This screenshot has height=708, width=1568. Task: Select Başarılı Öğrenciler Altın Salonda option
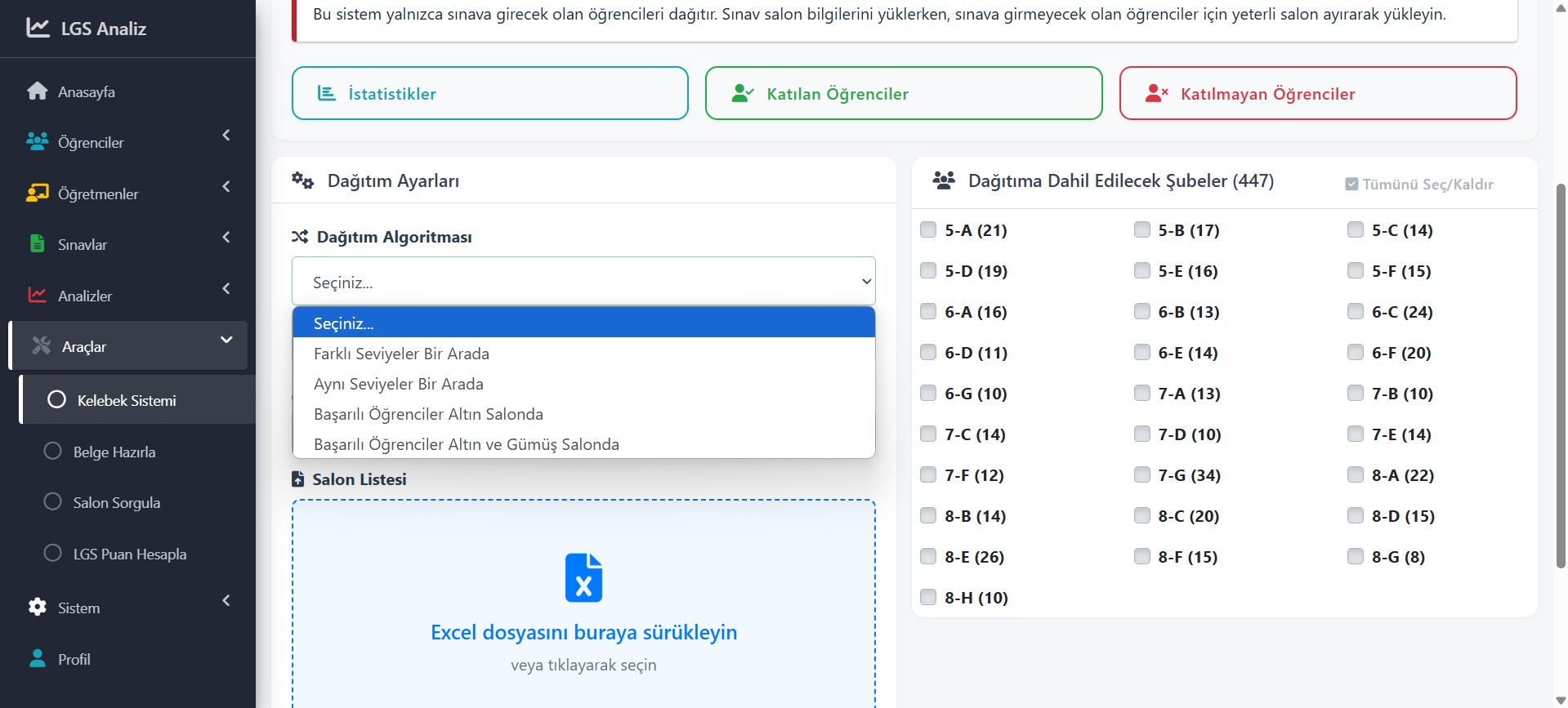pyautogui.click(x=428, y=414)
